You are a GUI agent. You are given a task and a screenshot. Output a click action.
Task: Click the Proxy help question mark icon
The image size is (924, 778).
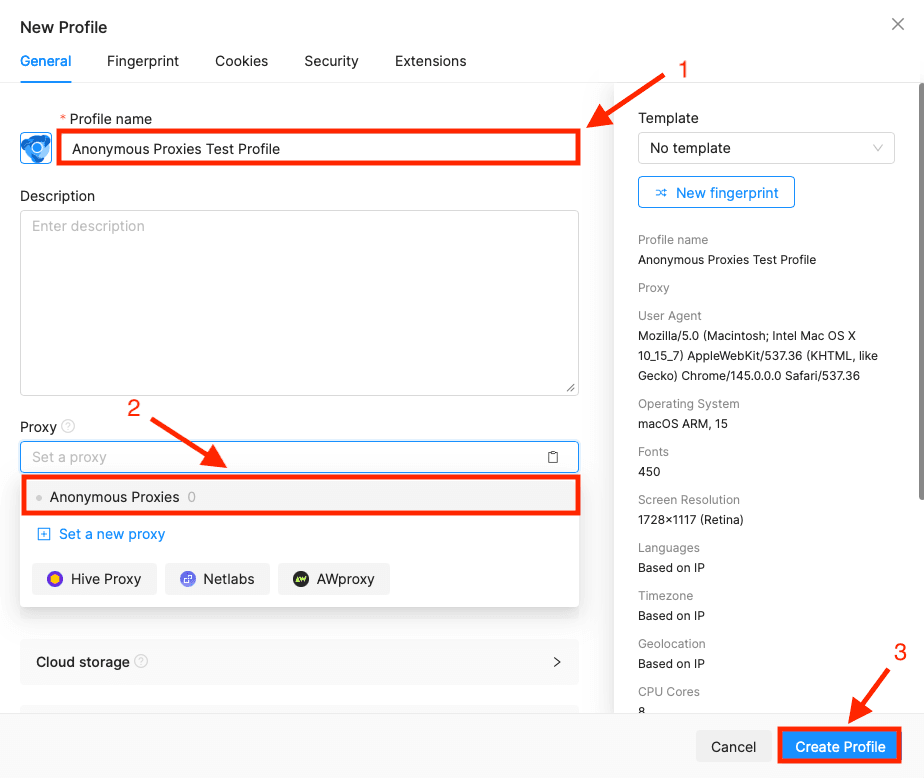click(66, 427)
